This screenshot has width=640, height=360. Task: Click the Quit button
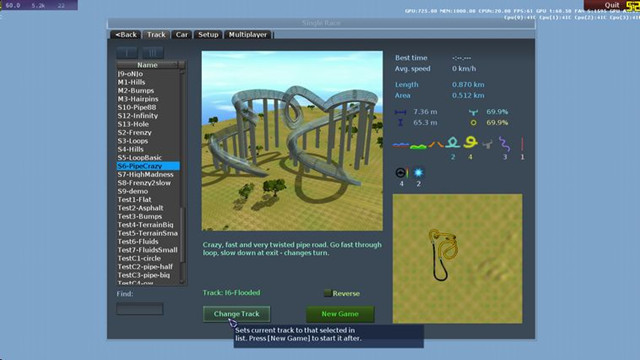(611, 5)
